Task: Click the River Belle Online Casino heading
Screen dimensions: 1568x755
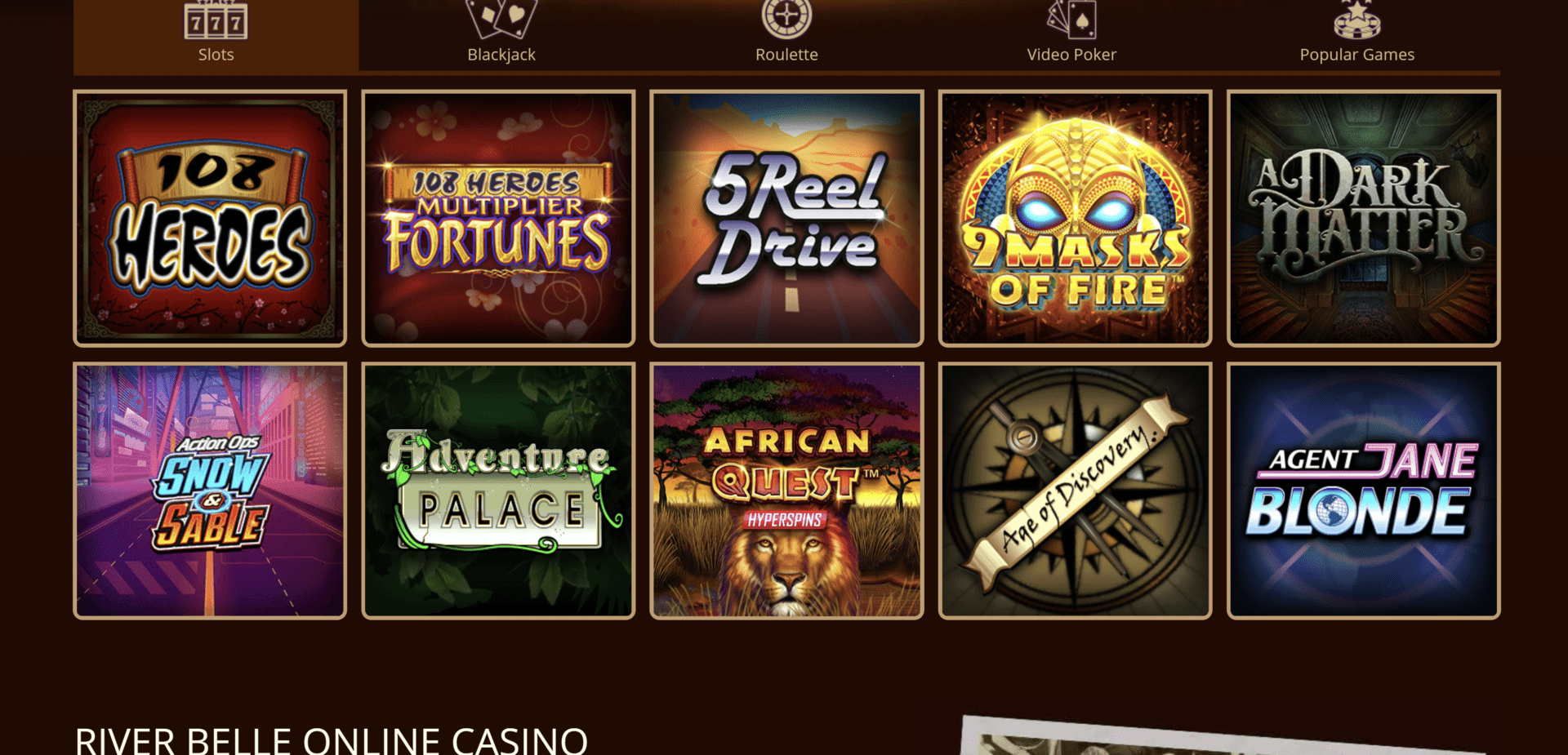Action: [x=331, y=740]
